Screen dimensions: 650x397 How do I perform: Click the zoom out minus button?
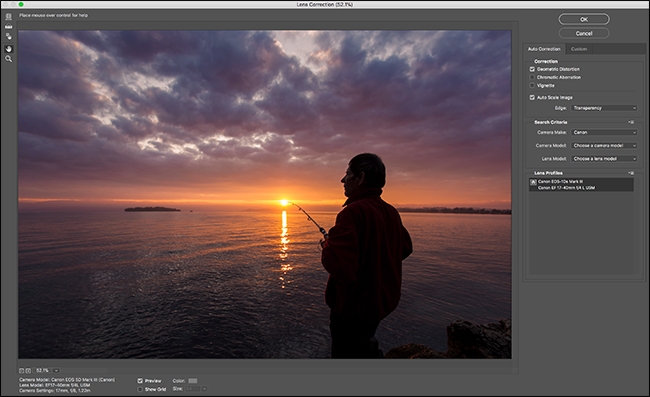[22, 370]
